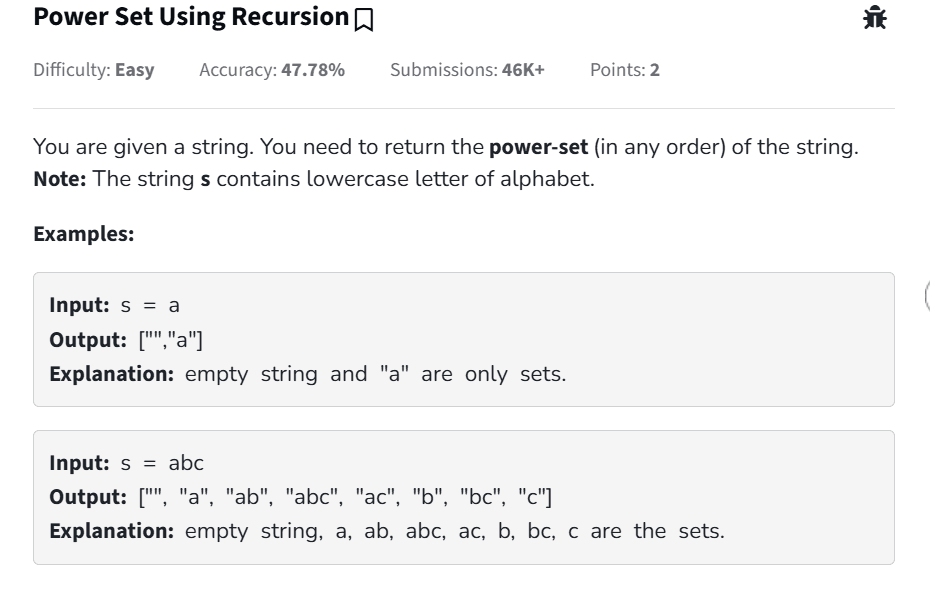Click the bug report icon
The height and width of the screenshot is (594, 930).
point(875,17)
